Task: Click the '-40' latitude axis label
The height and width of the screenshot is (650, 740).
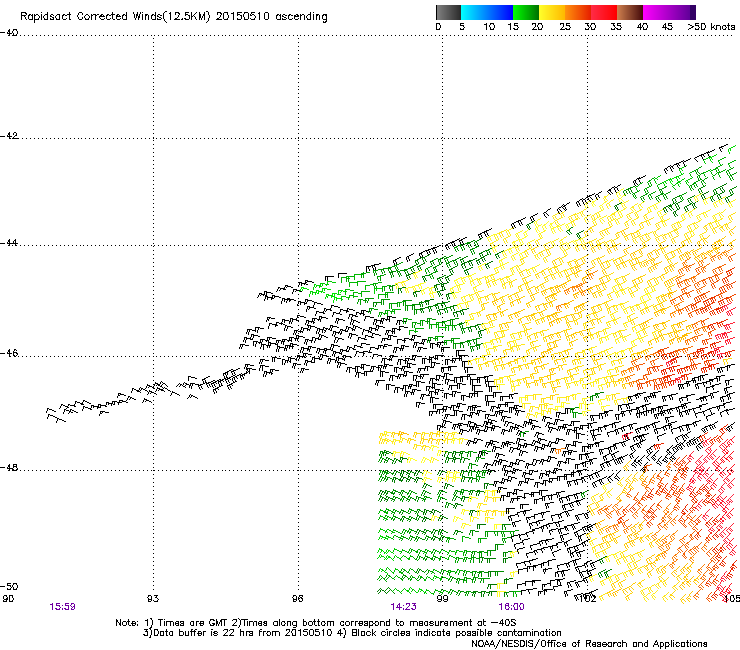Action: 9,33
